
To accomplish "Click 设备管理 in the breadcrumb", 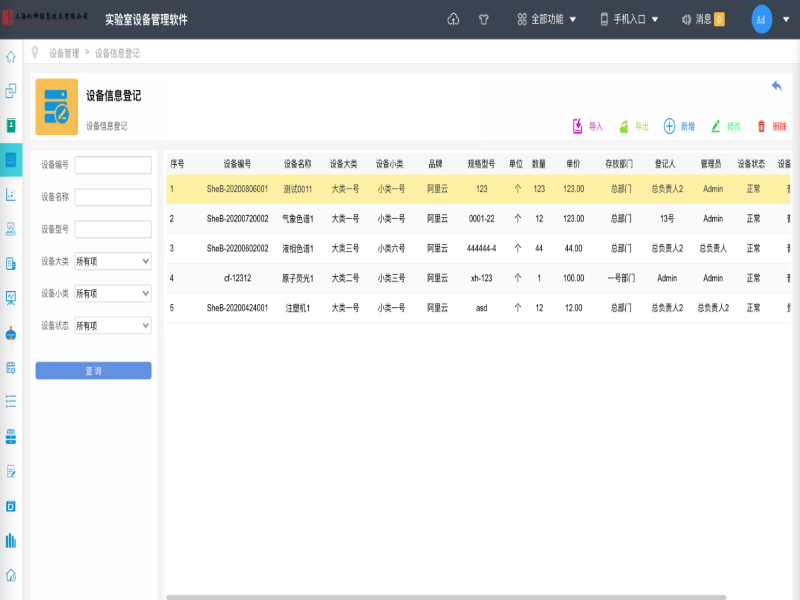I will [x=64, y=53].
